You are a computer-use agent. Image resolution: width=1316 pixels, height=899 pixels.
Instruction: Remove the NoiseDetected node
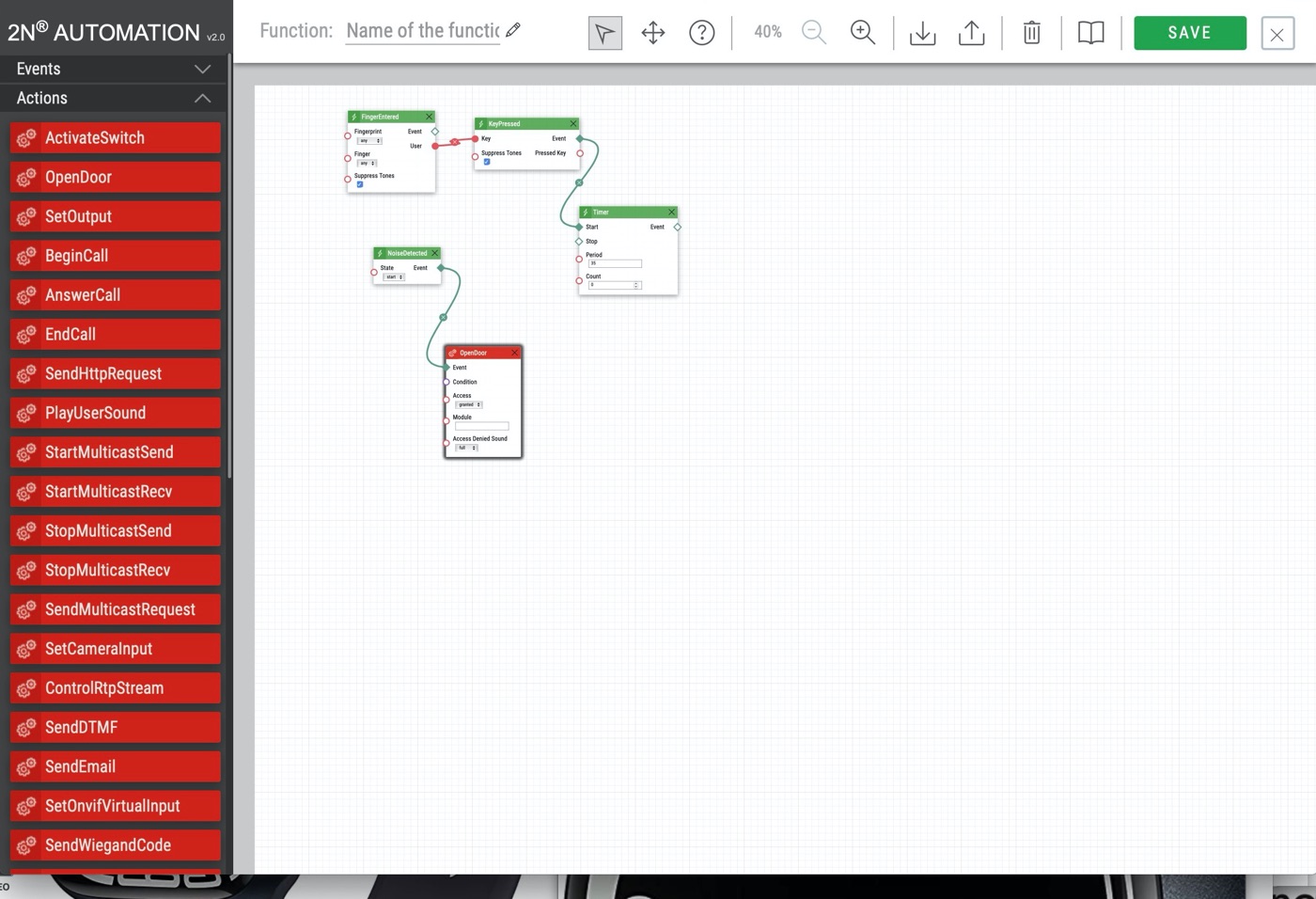coord(435,253)
